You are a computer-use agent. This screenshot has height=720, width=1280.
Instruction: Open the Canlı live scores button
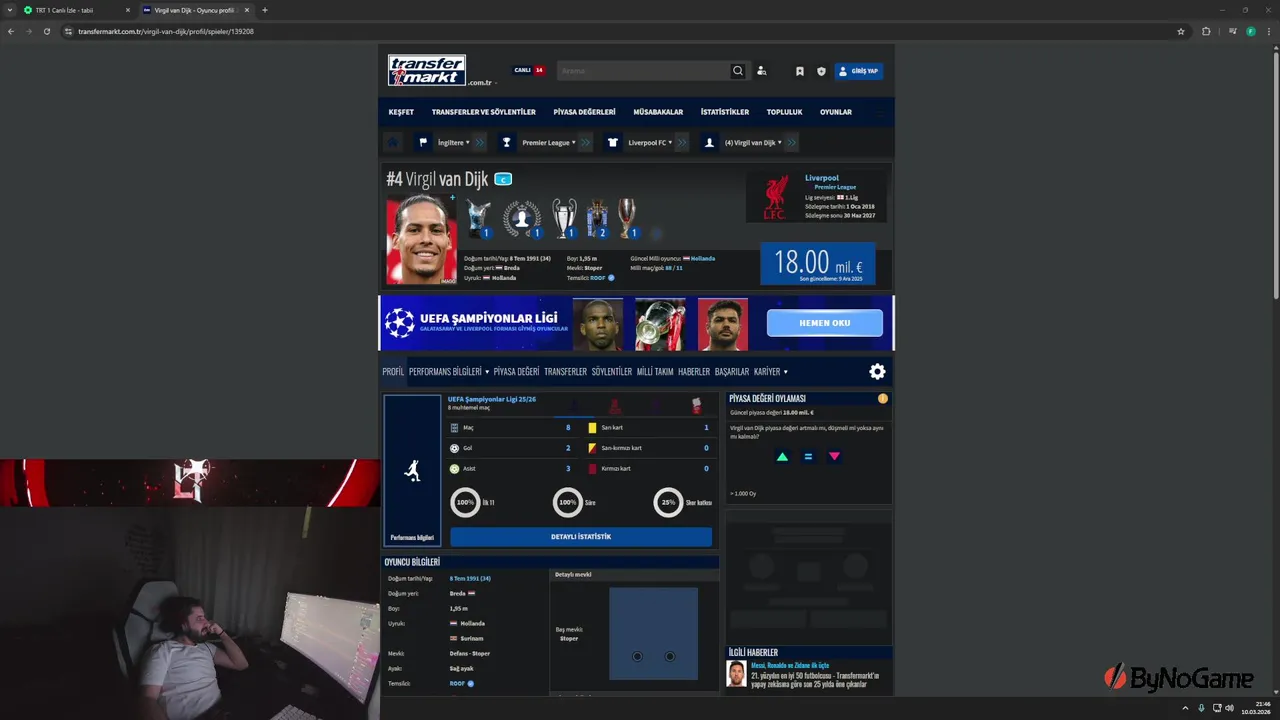529,70
